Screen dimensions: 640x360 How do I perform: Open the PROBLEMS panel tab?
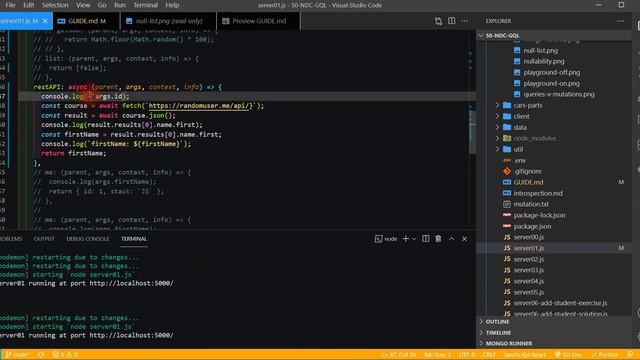[x=11, y=239]
